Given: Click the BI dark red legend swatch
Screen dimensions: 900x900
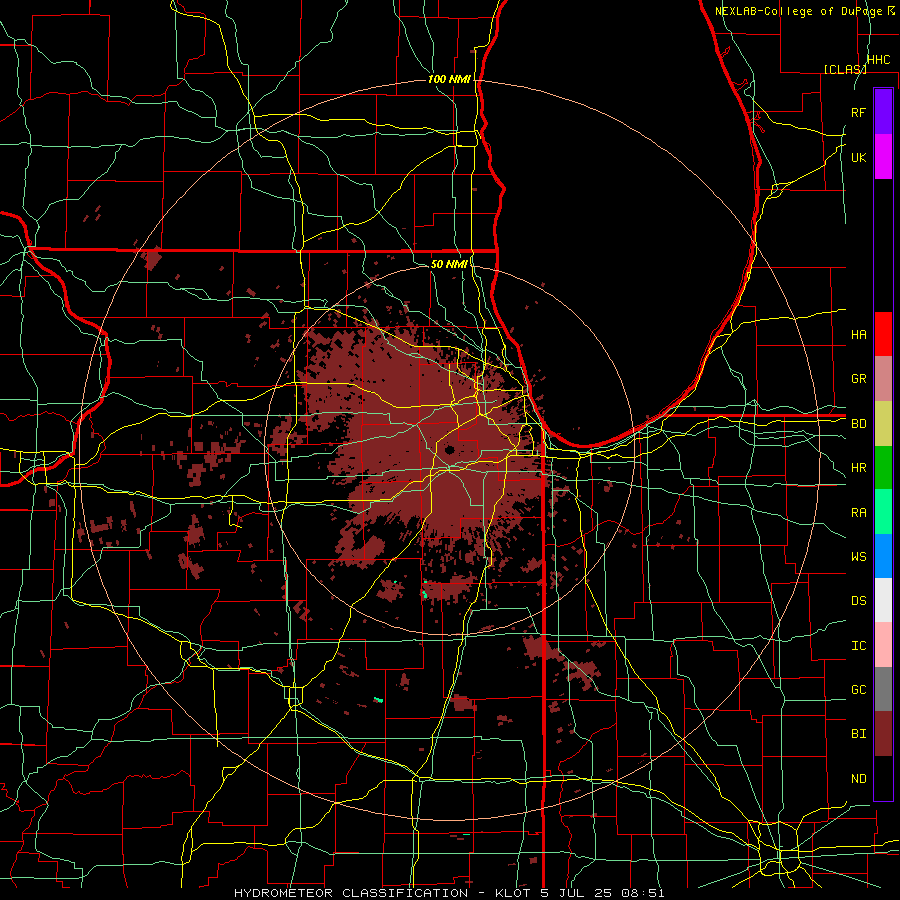Looking at the screenshot, I should coord(883,734).
